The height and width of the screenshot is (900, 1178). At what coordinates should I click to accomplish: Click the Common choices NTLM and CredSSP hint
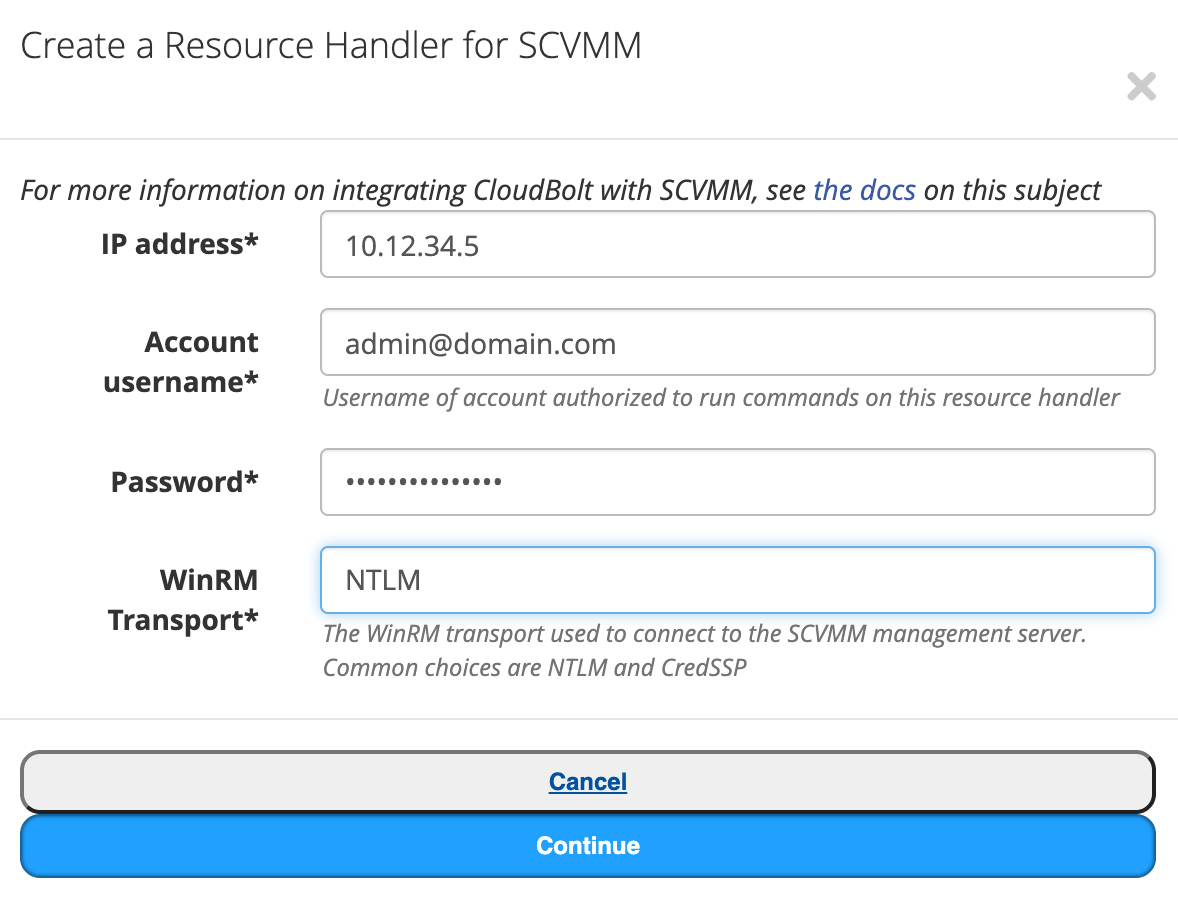[x=535, y=668]
